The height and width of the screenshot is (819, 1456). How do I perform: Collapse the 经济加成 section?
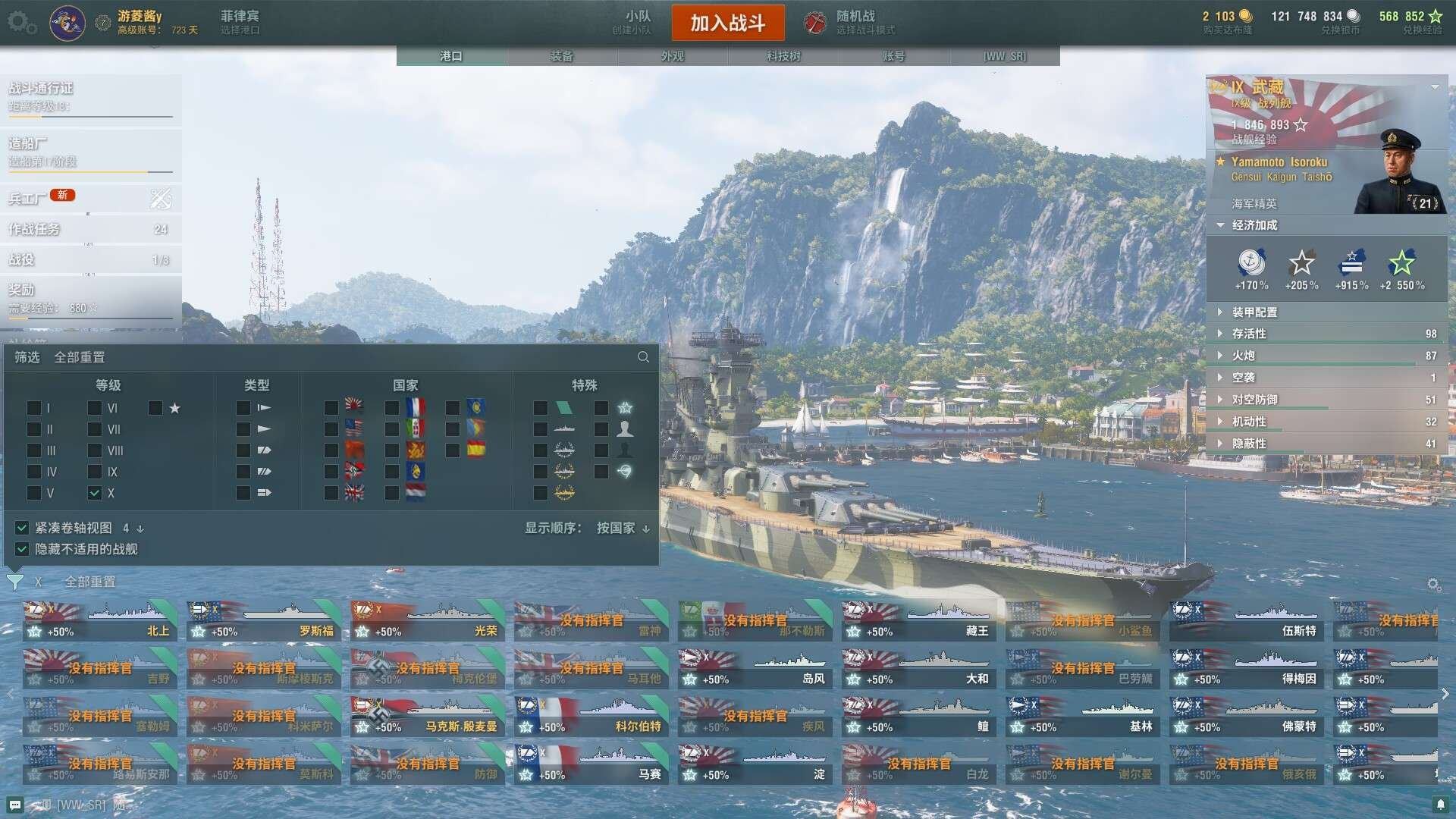(x=1254, y=225)
